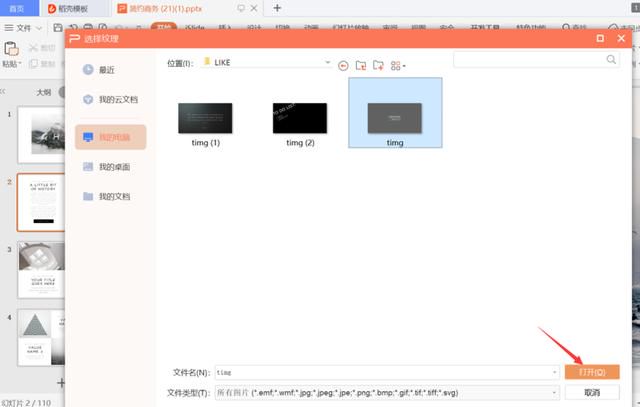Select the timg (2) image file
Image resolution: width=640 pixels, height=407 pixels.
click(x=300, y=124)
